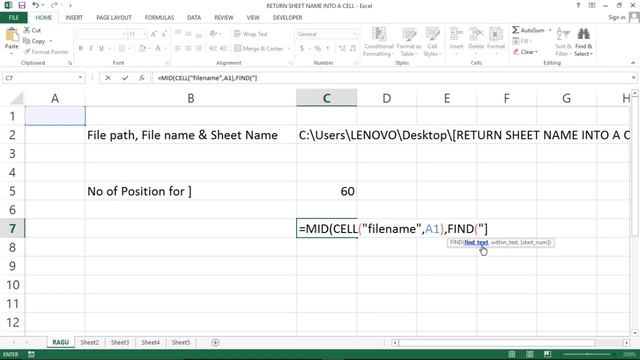Open Find & Select binoculars
This screenshot has height=360, width=640.
583,42
